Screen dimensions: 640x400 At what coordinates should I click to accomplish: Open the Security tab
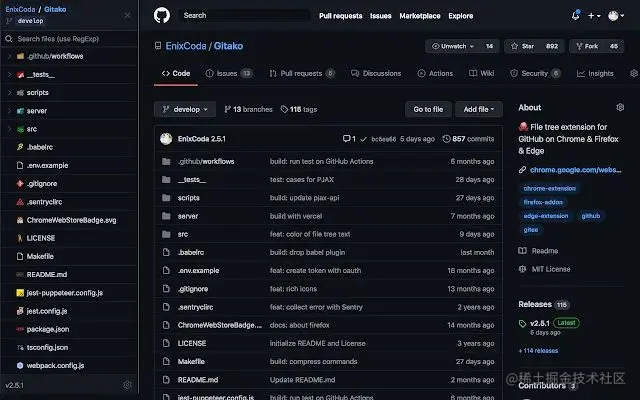(535, 73)
